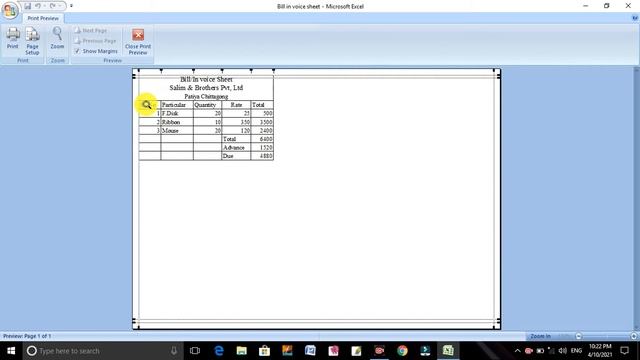Open Microsoft Edge from taskbar

219,351
